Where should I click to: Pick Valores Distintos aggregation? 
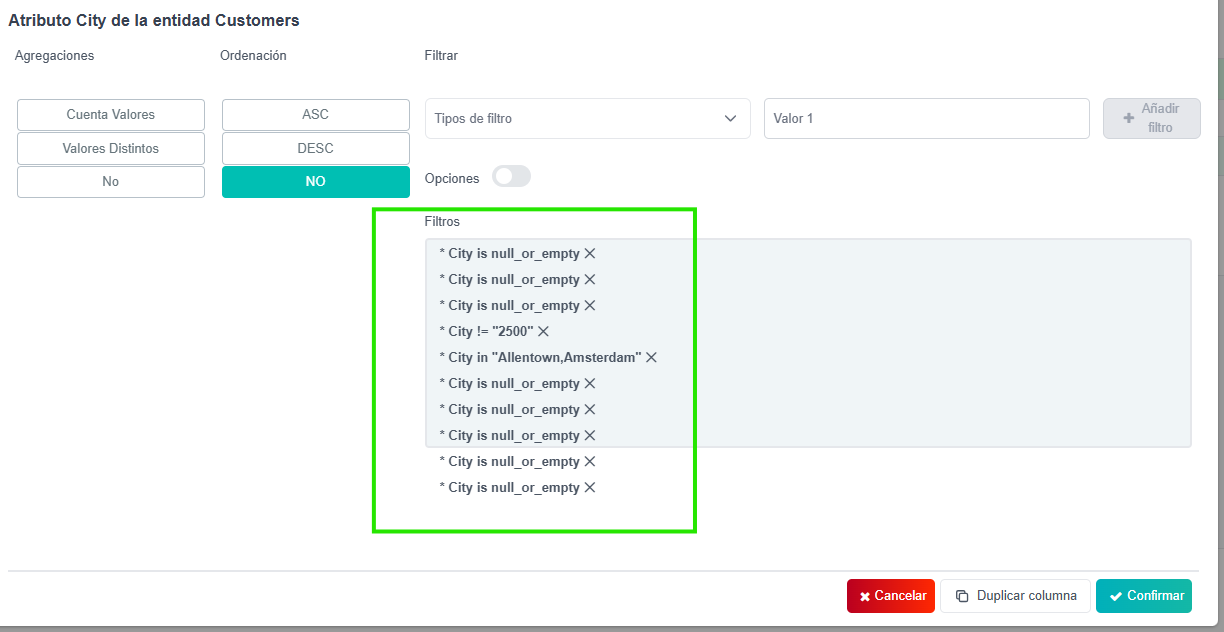coord(111,148)
